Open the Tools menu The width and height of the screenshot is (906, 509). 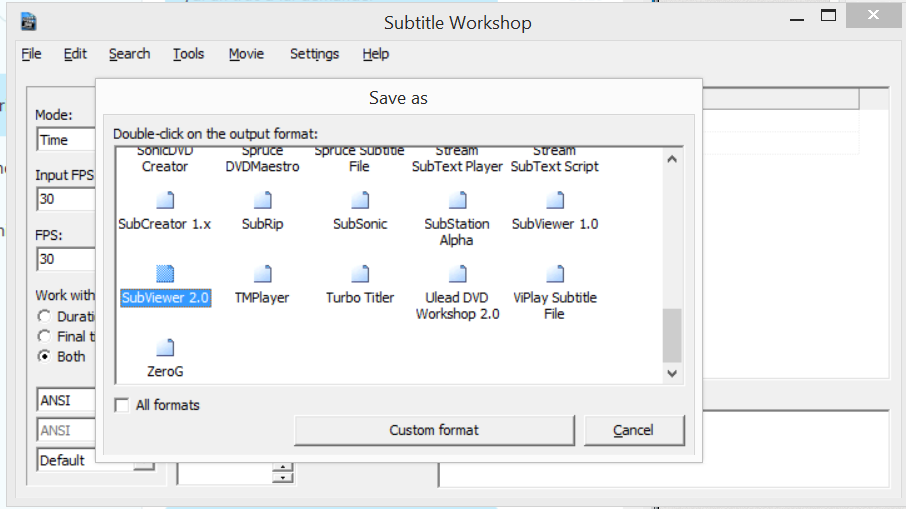pos(188,54)
